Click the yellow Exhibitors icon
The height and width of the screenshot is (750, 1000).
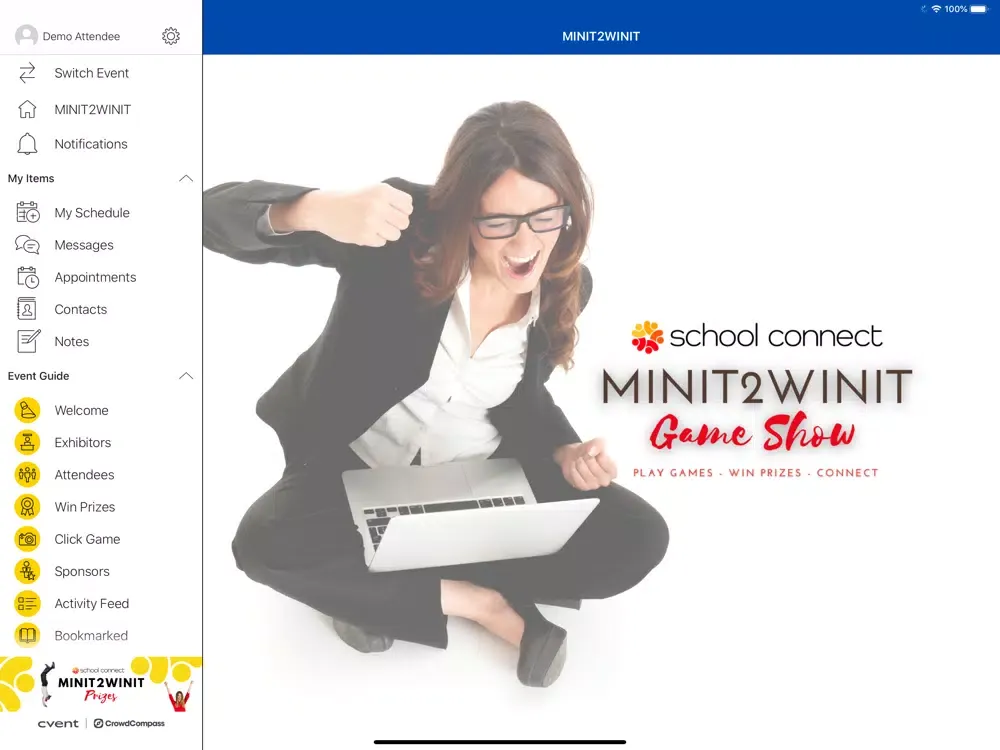(27, 443)
